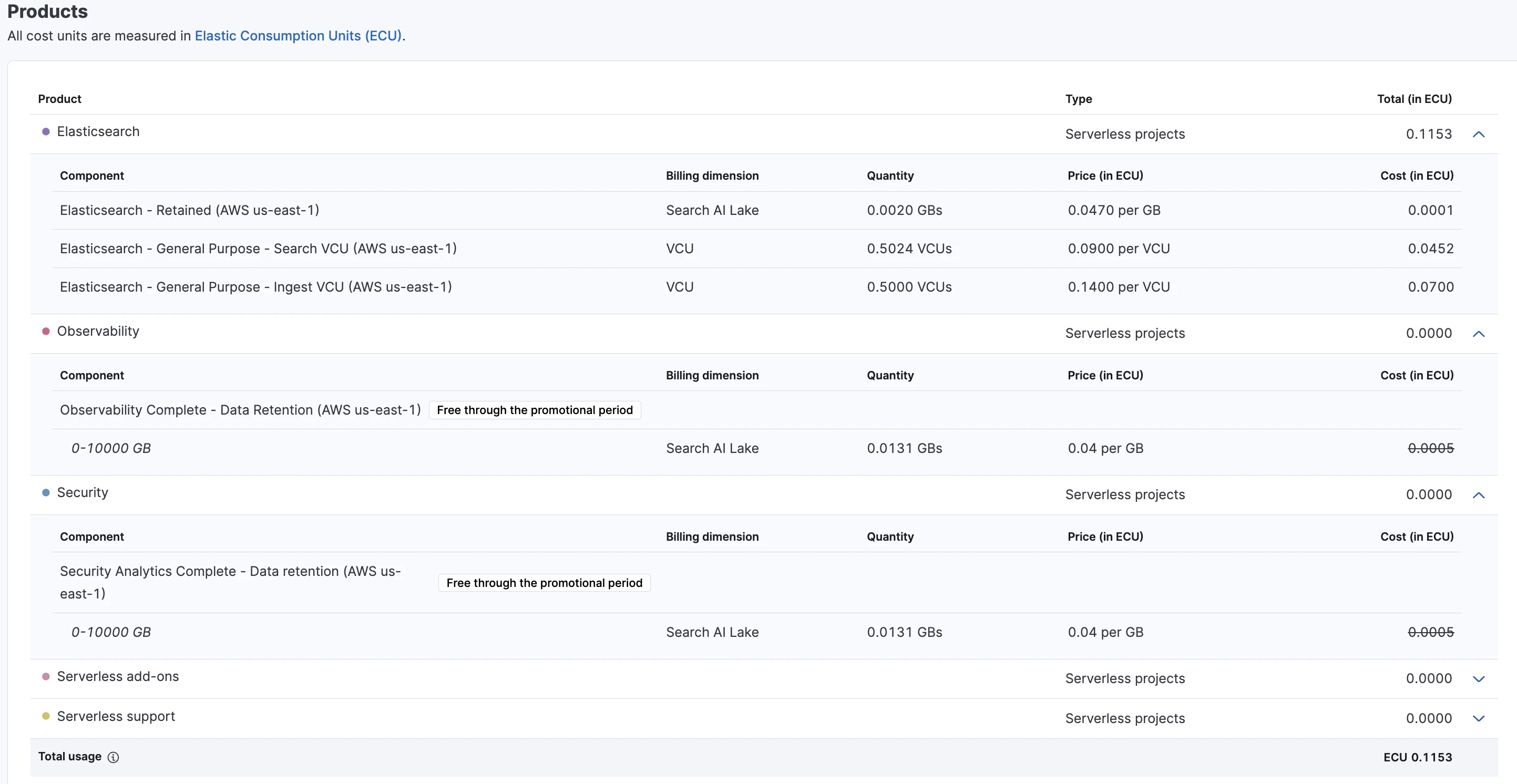Click the Total (in ECU) column header
Viewport: 1517px width, 784px height.
pos(1414,99)
